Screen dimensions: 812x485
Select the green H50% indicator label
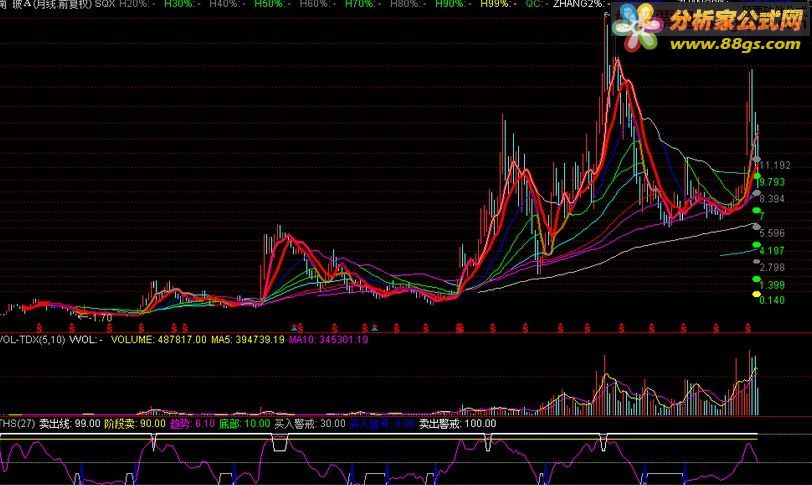(x=272, y=4)
